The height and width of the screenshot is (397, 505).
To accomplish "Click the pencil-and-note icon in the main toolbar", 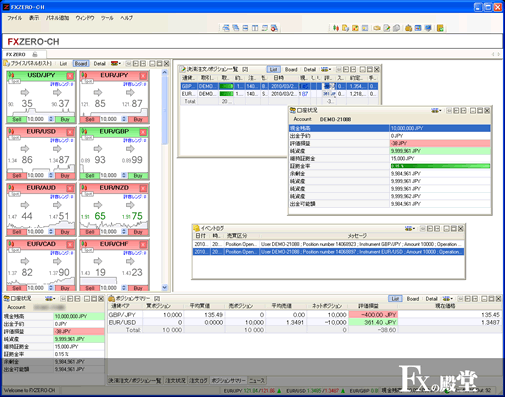I will [387, 28].
